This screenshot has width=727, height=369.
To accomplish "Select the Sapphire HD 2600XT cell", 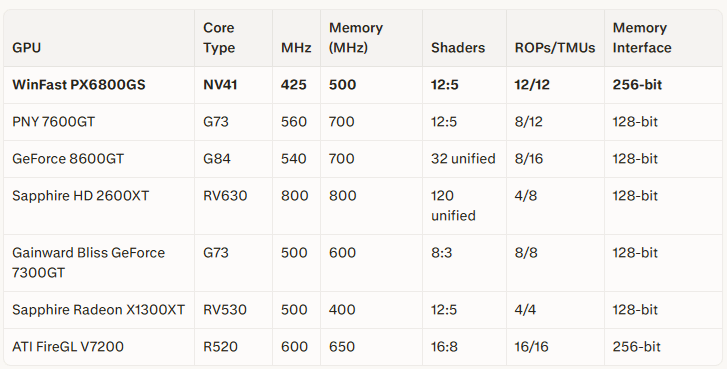I will 81,196.
